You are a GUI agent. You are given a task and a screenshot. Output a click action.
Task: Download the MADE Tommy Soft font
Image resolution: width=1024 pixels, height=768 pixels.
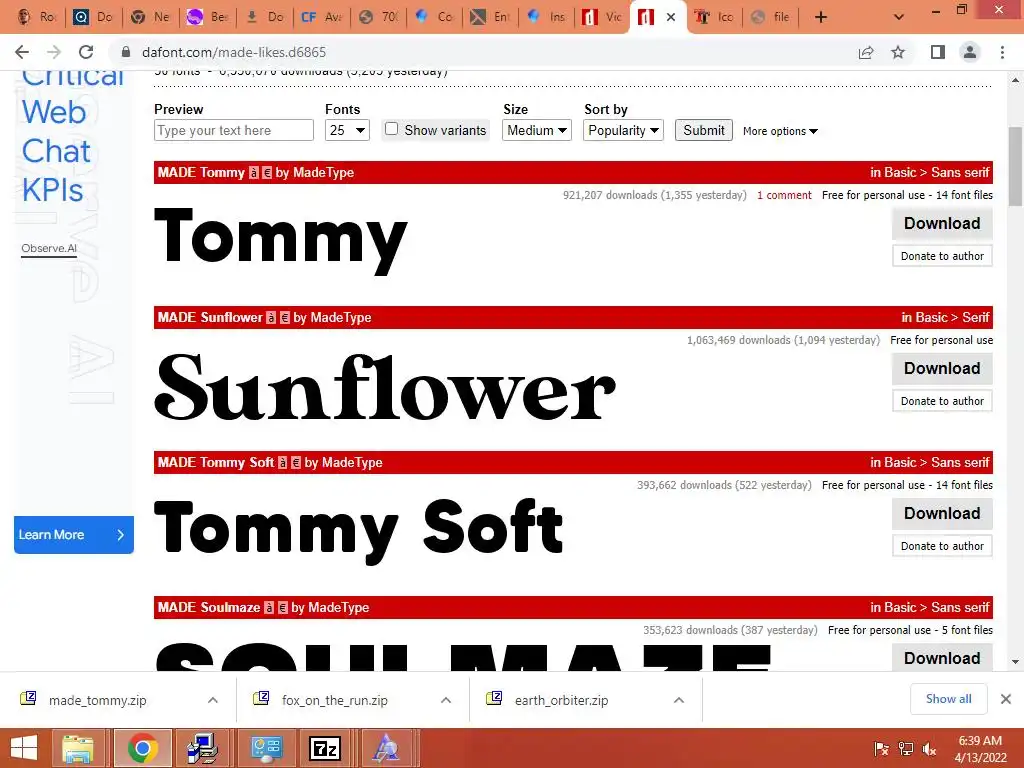click(x=942, y=513)
